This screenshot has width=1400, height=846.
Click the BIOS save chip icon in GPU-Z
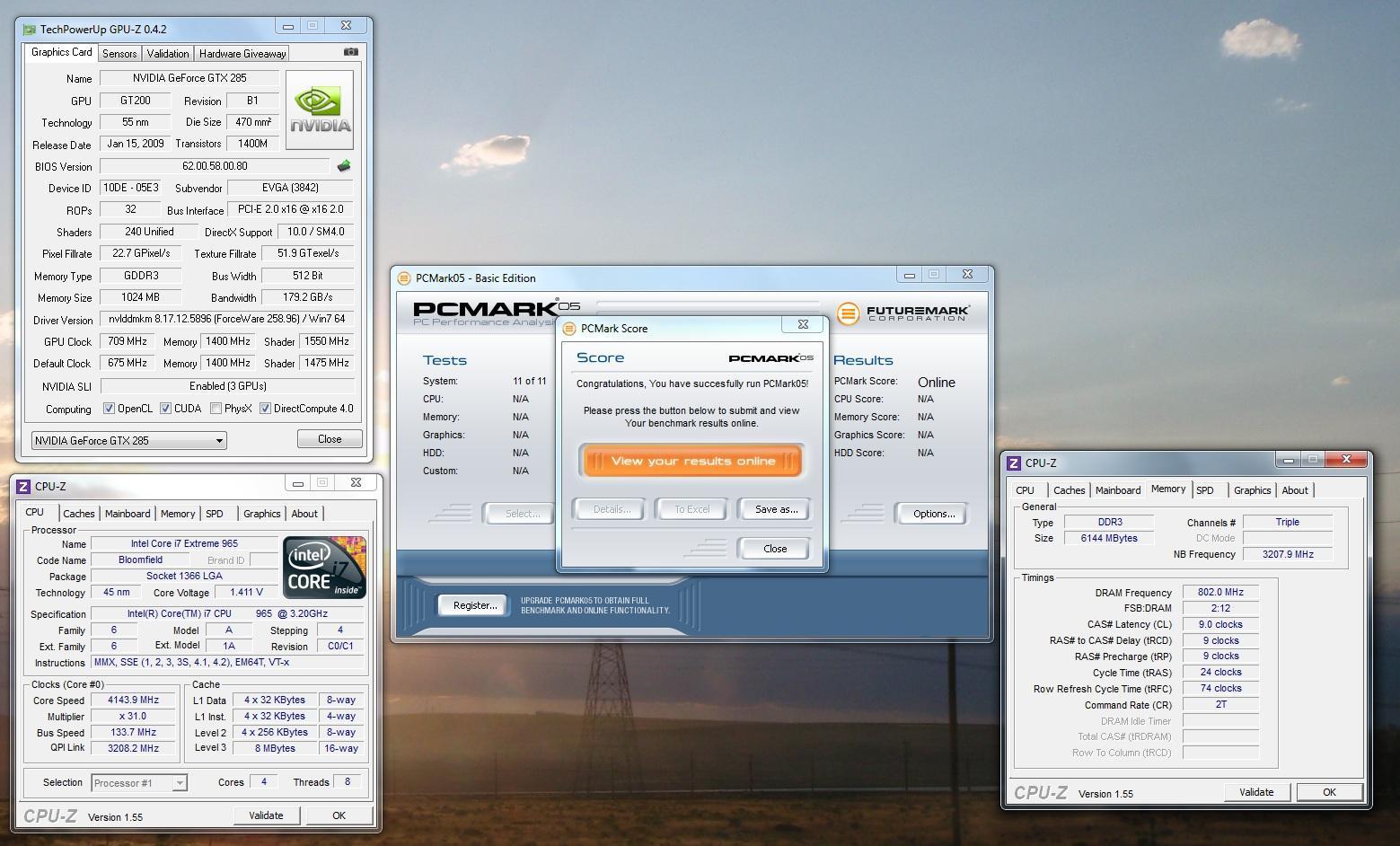[343, 166]
